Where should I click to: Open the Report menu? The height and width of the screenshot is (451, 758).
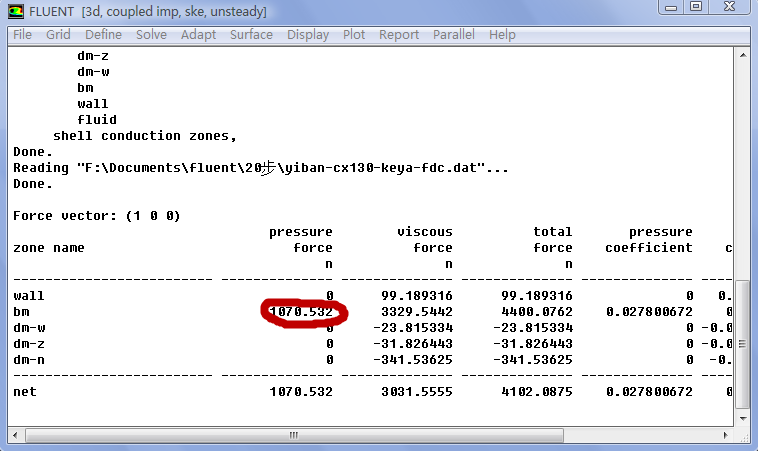(399, 35)
